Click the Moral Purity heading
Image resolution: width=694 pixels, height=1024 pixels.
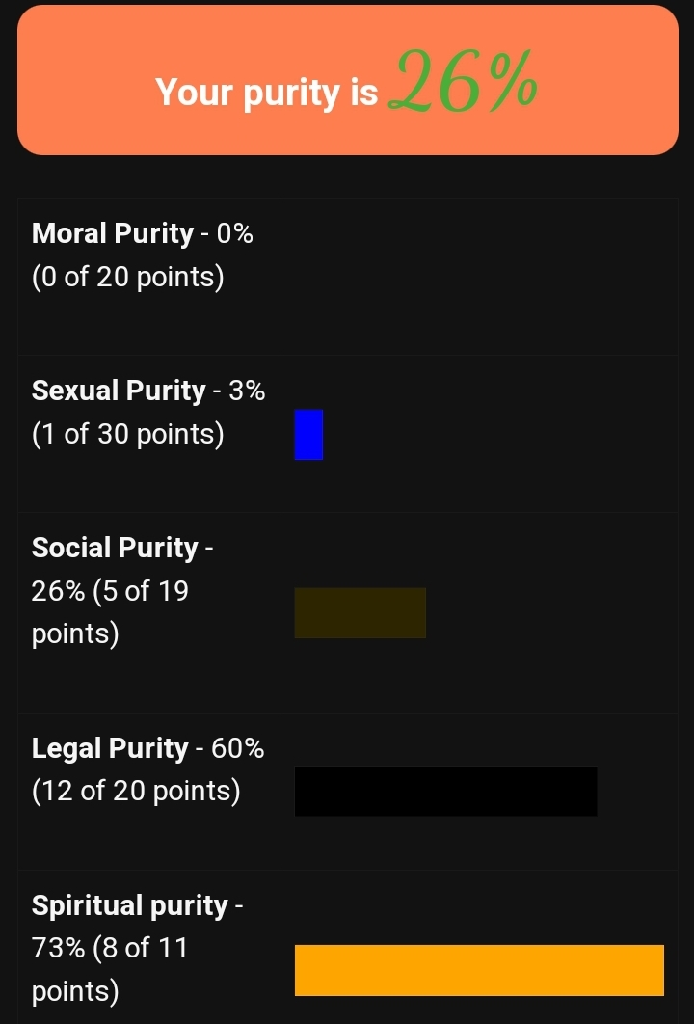pyautogui.click(x=113, y=233)
